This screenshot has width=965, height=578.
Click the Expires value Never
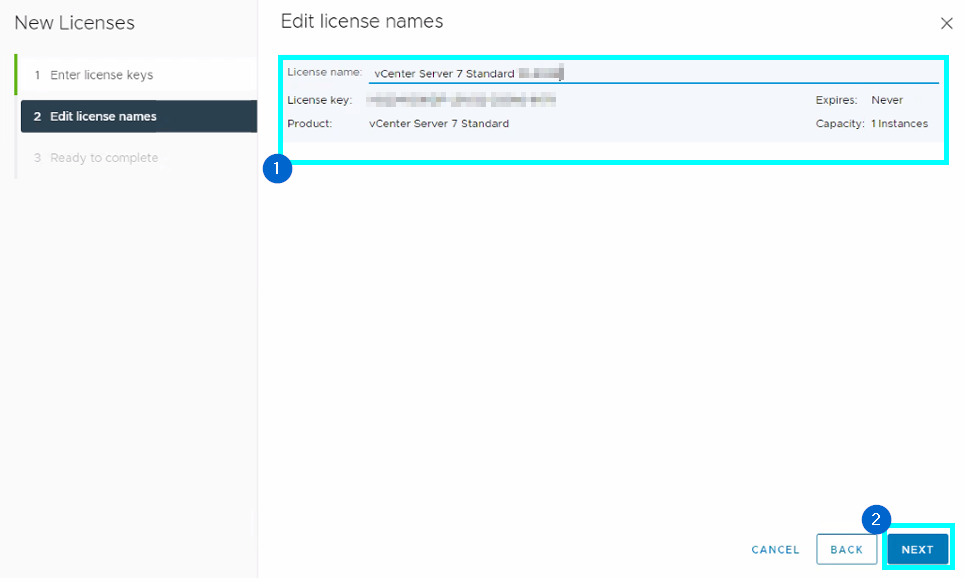click(887, 100)
